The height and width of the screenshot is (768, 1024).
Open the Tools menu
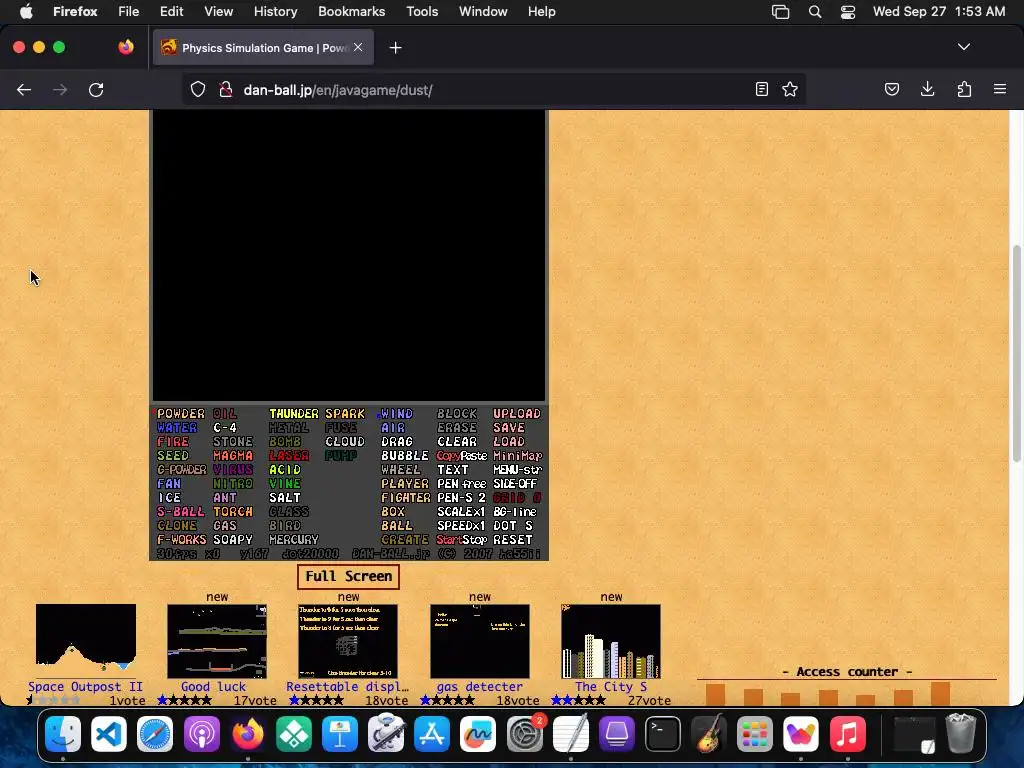pyautogui.click(x=422, y=12)
